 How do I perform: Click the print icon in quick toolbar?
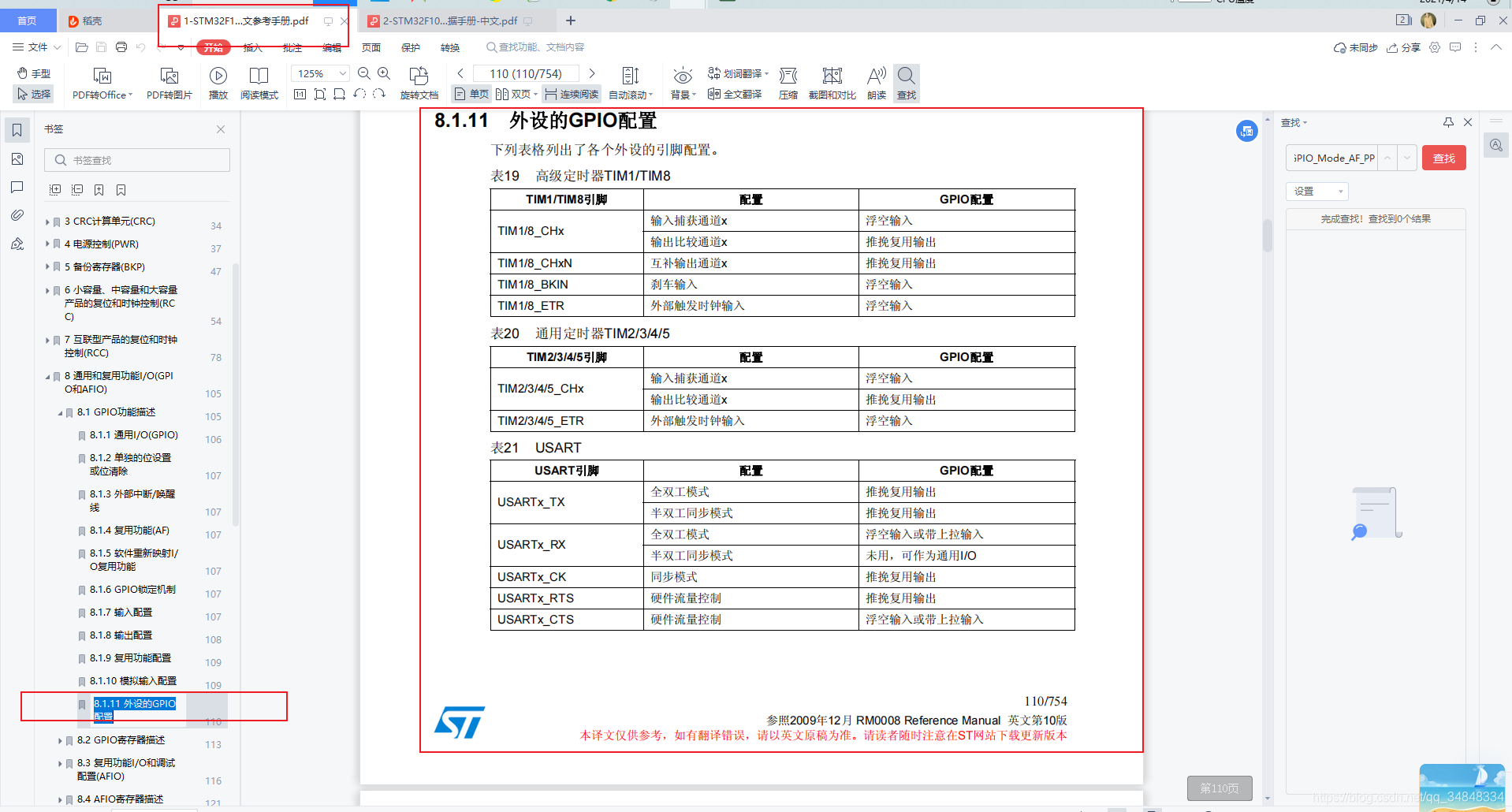point(121,47)
